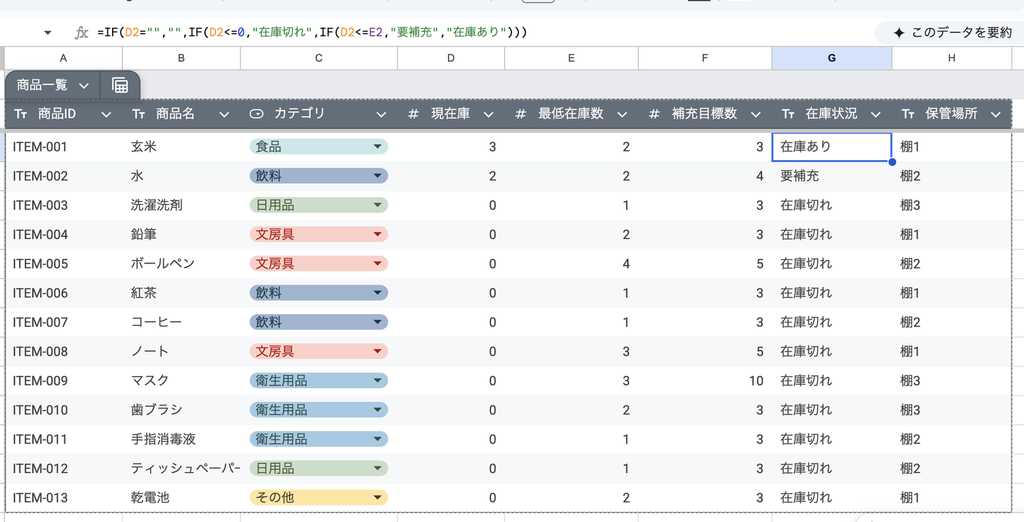Screen dimensions: 1024x522
Task: Select cell ITEM-001
Action: click(63, 146)
